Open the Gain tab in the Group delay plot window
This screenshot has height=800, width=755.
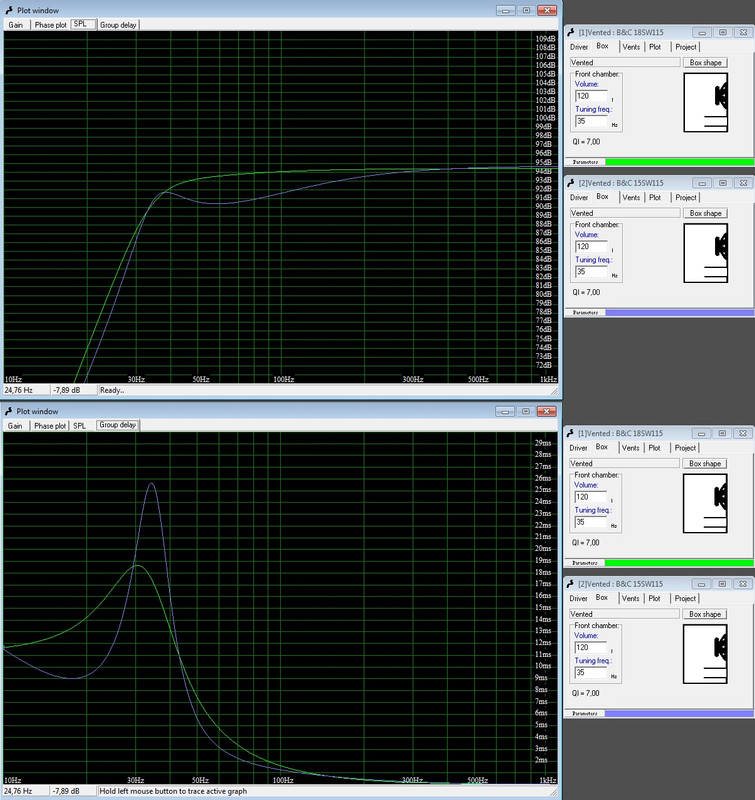coord(15,426)
